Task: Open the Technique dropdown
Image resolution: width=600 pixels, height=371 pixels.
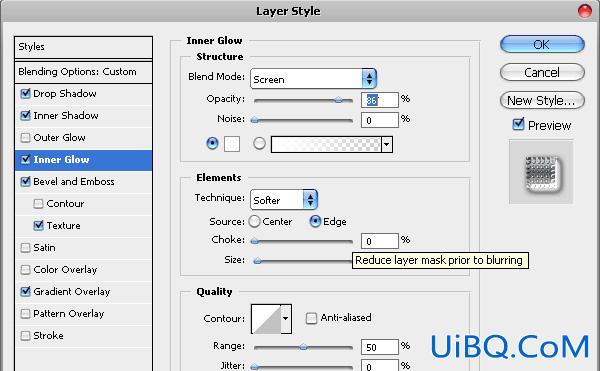Action: [284, 199]
